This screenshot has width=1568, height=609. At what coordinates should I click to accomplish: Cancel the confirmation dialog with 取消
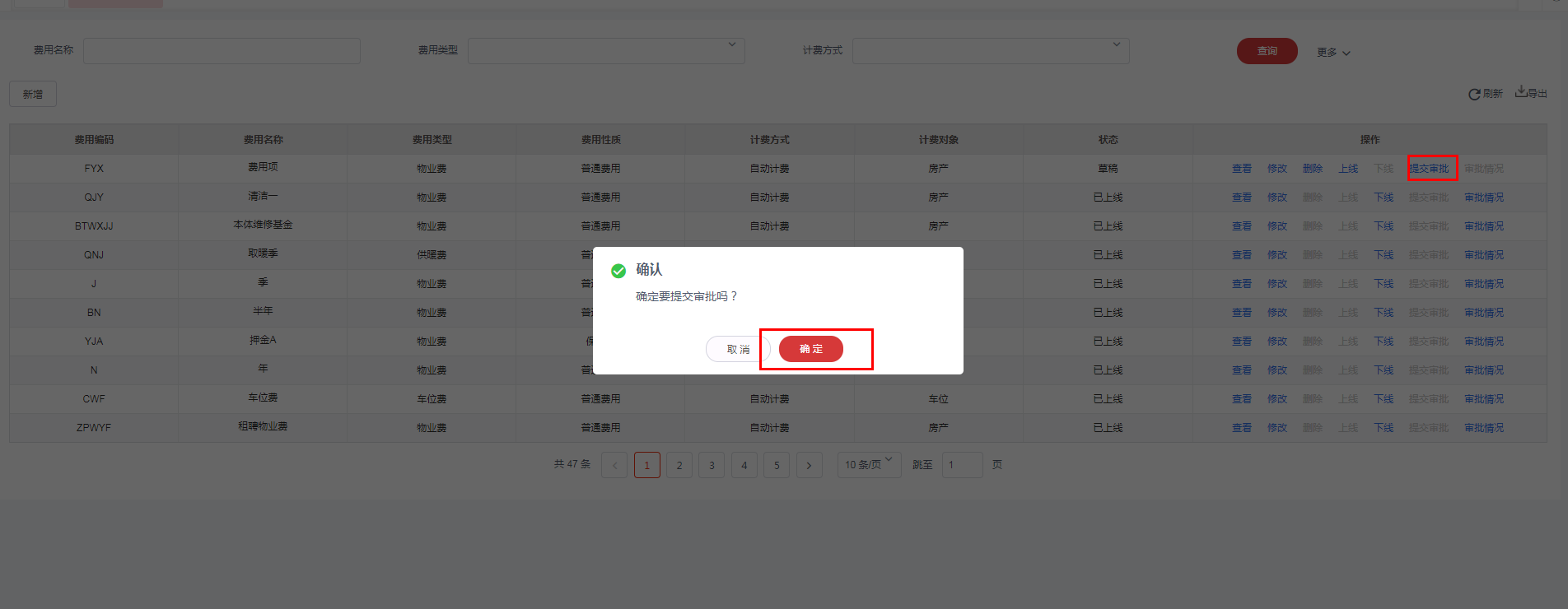click(x=738, y=349)
